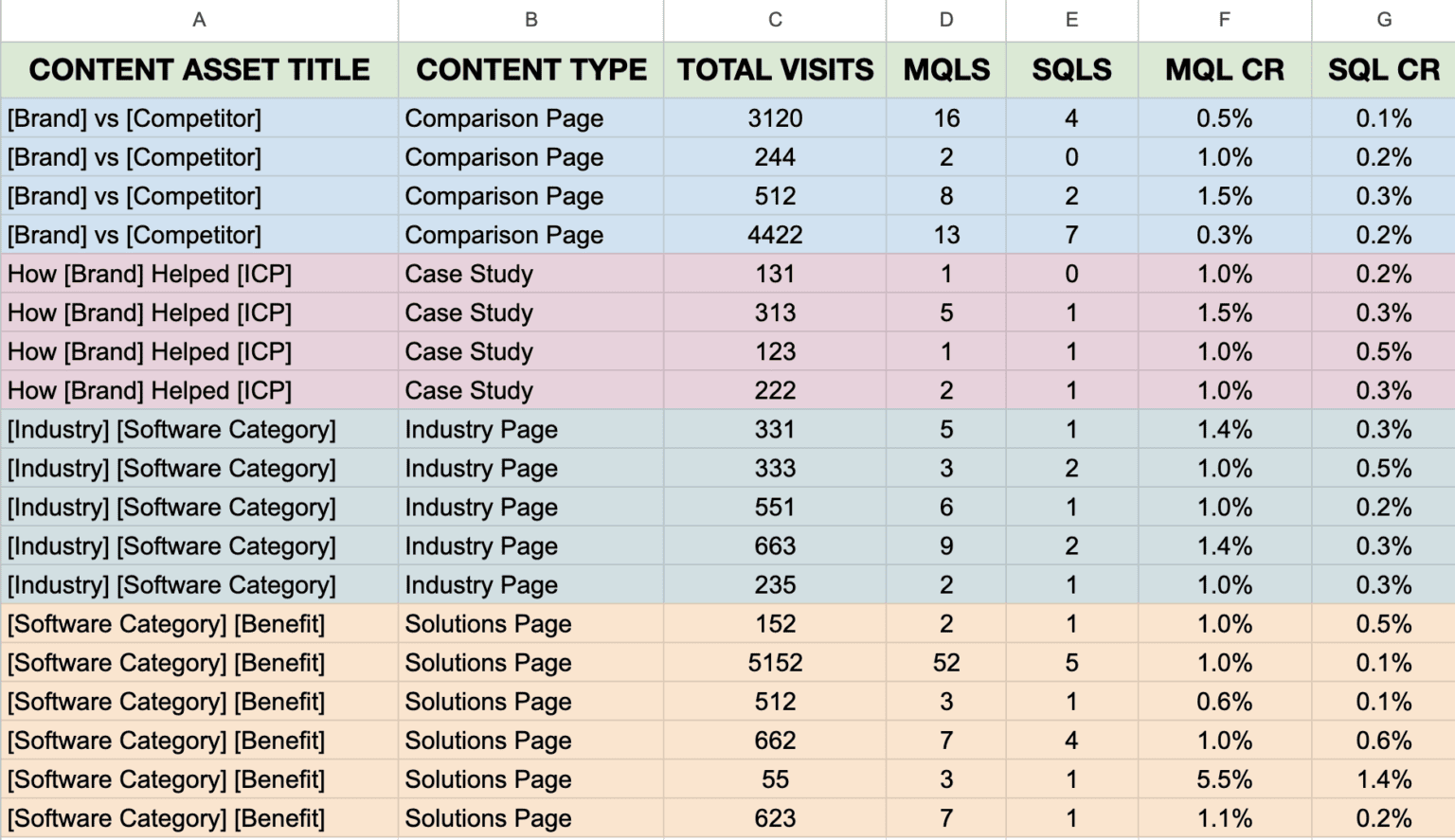Select the 5.5% MQL CR cell
The height and width of the screenshot is (840, 1455).
(x=1225, y=779)
